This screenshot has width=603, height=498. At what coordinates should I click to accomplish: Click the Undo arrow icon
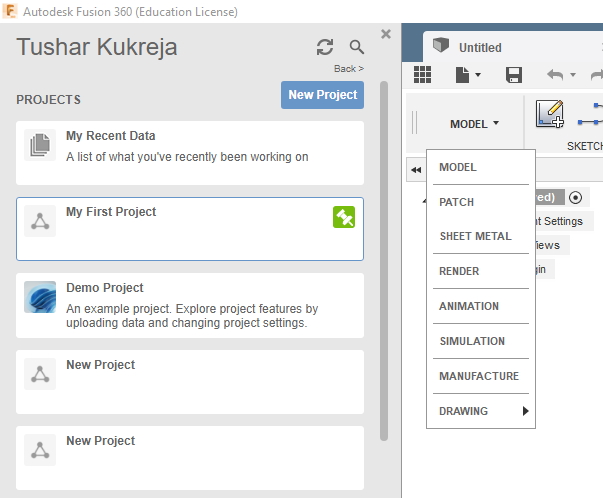[x=556, y=75]
